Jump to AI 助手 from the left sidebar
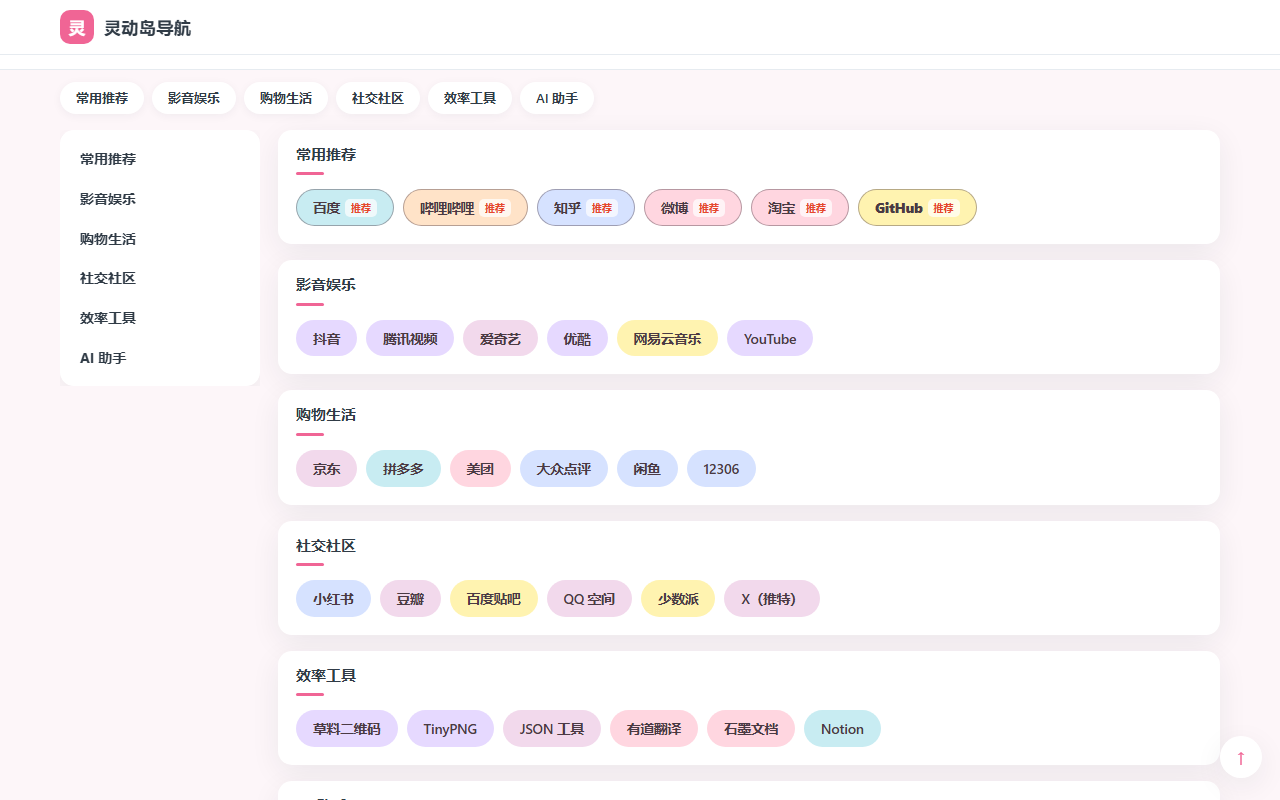This screenshot has height=800, width=1280. [x=160, y=358]
